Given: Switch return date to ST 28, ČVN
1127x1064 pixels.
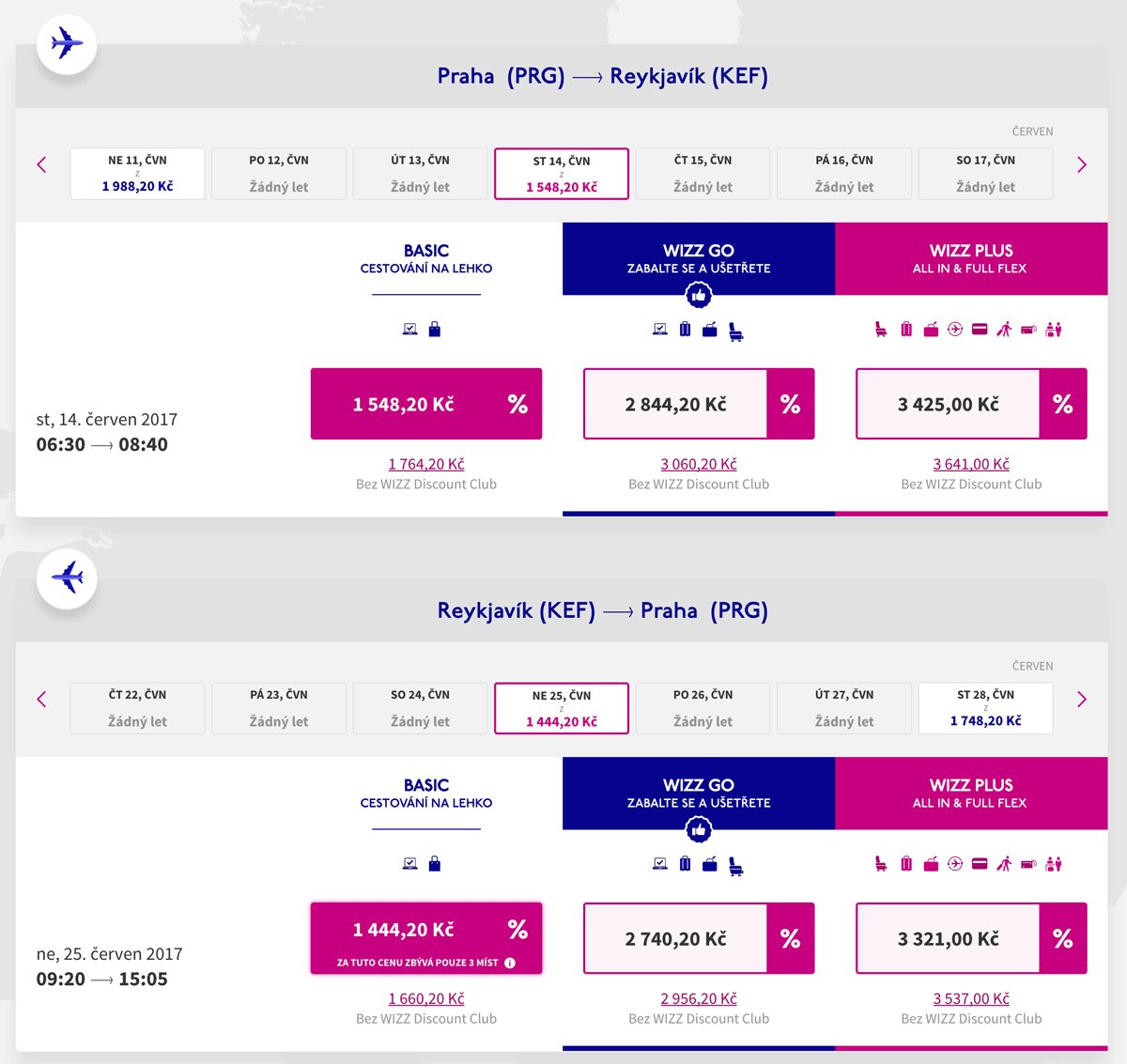Looking at the screenshot, I should [x=985, y=708].
